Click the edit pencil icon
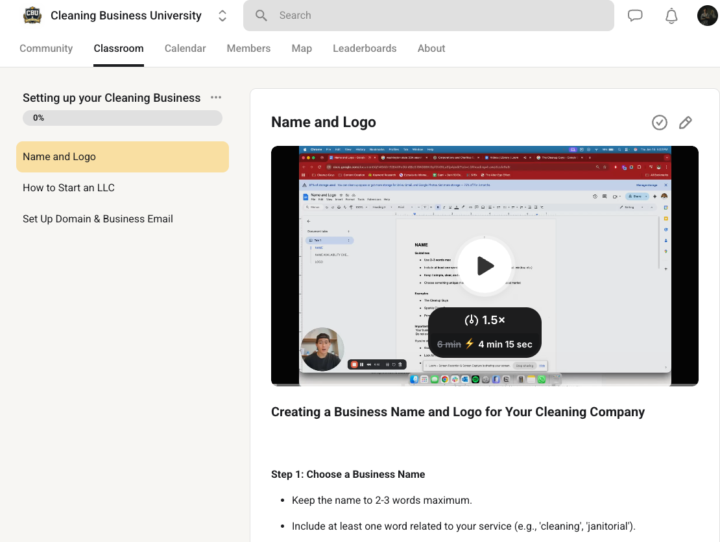The height and width of the screenshot is (542, 720). (685, 122)
